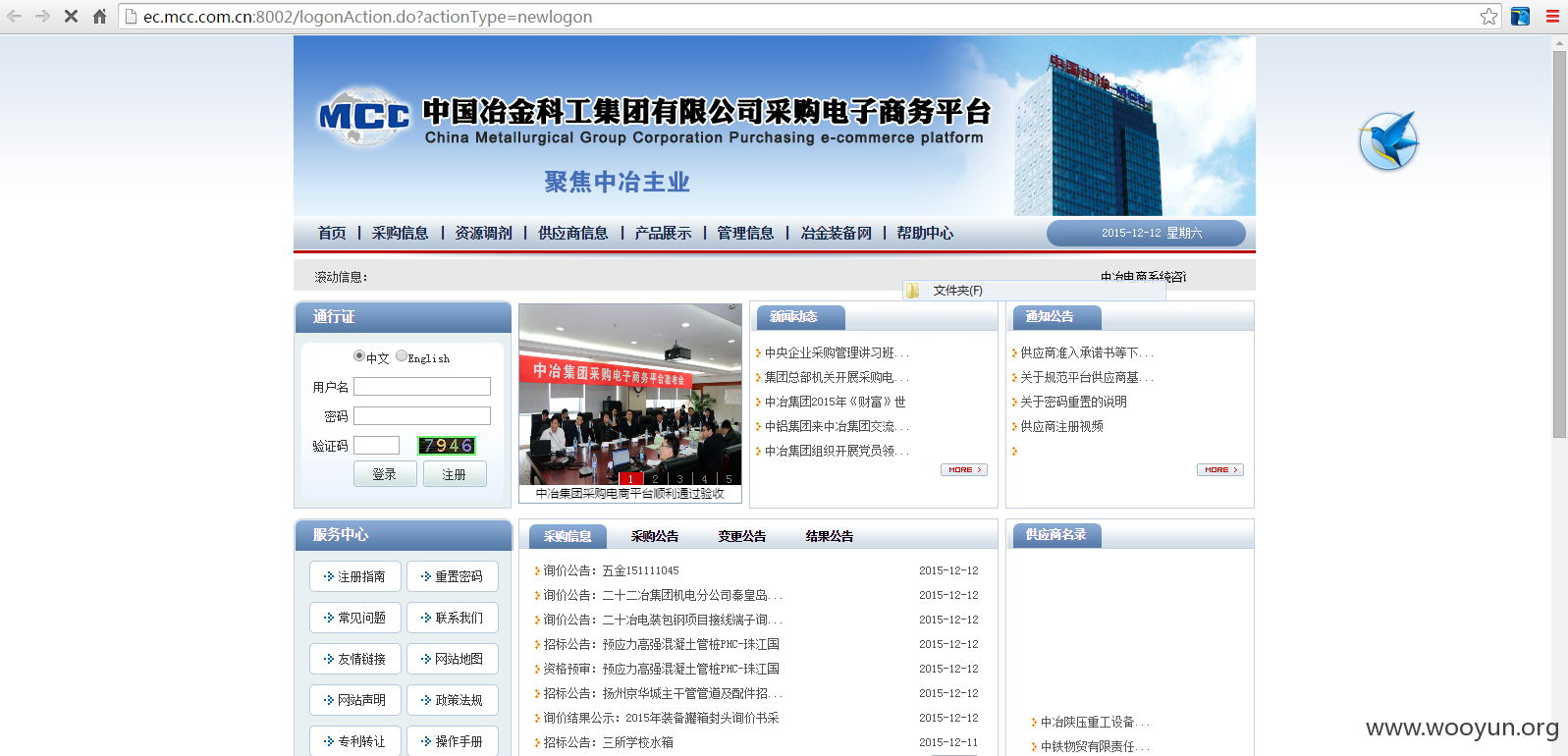Click the 政策法规 service button
Viewport: 1568px width, 756px height.
pos(452,700)
